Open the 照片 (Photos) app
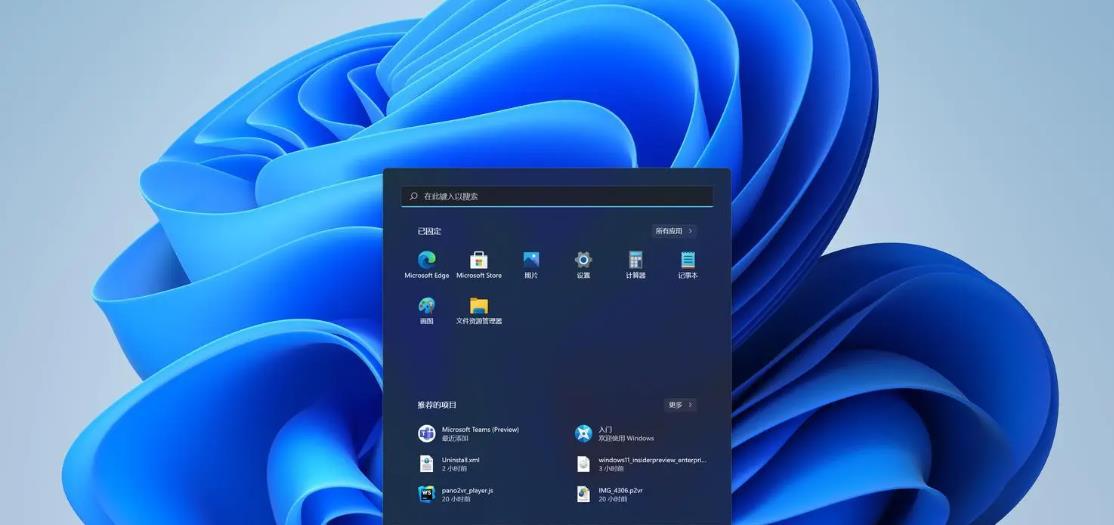The height and width of the screenshot is (525, 1114). point(531,265)
